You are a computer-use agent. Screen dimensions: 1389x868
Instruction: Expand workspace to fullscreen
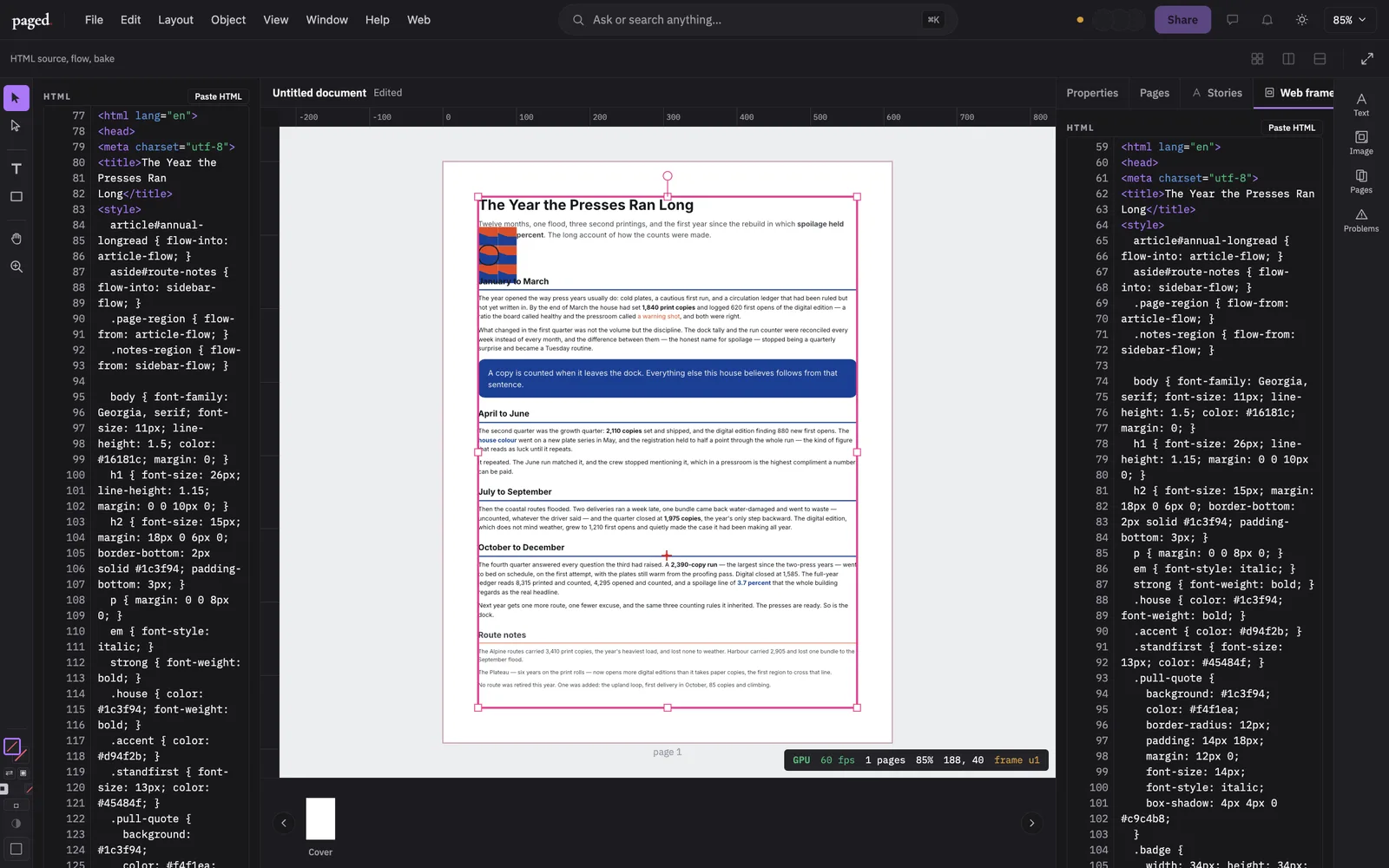pyautogui.click(x=1366, y=59)
